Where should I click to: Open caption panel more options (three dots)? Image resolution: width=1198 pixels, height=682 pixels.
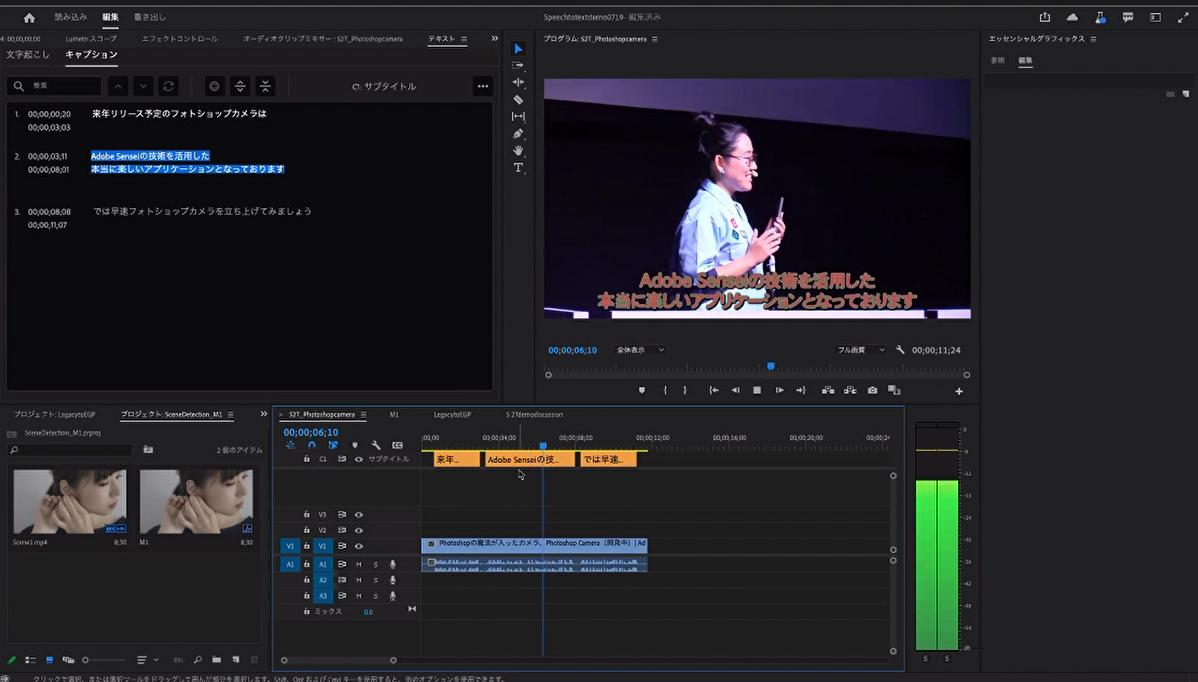483,86
